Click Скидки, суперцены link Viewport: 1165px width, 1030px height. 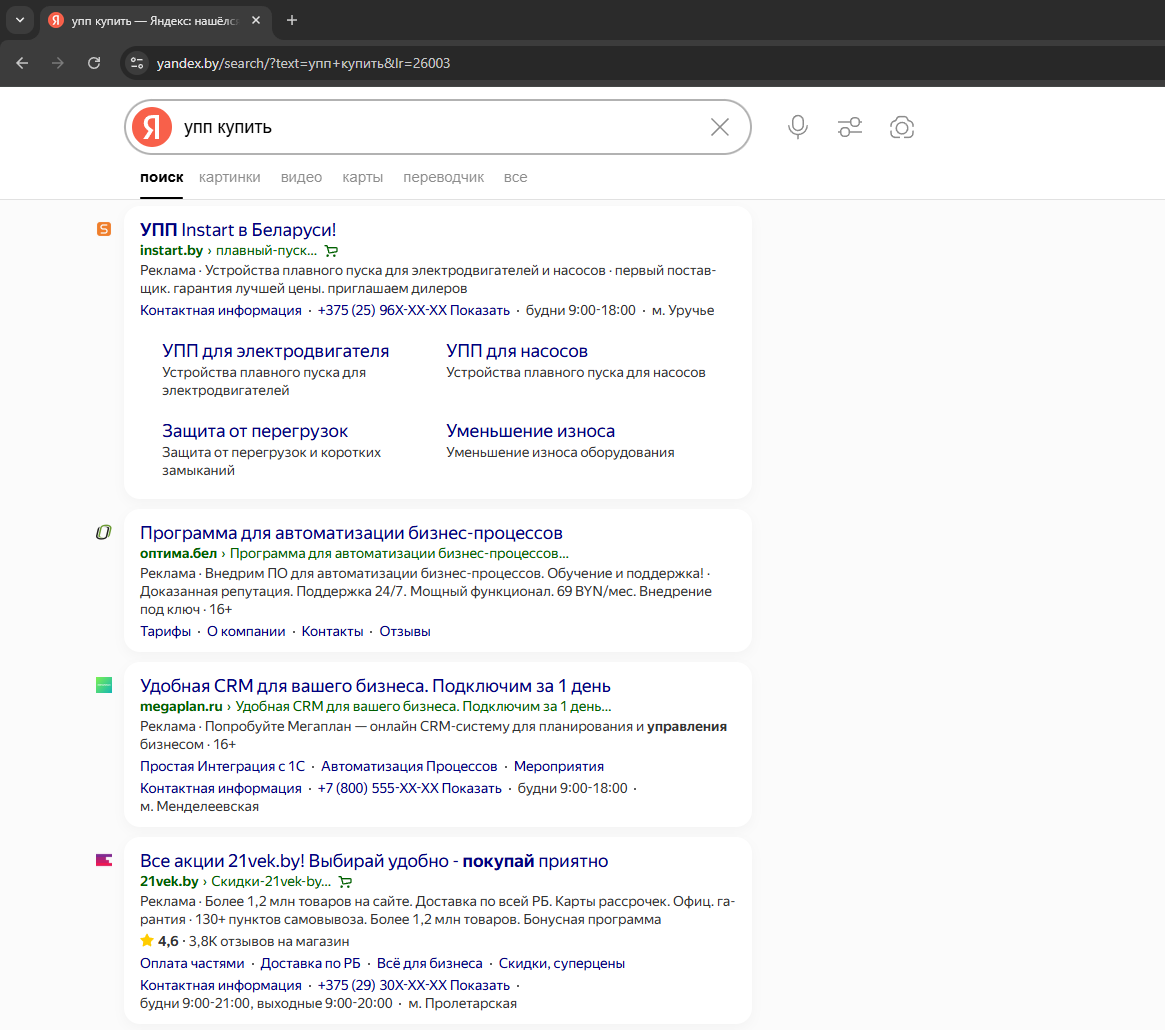coord(562,964)
